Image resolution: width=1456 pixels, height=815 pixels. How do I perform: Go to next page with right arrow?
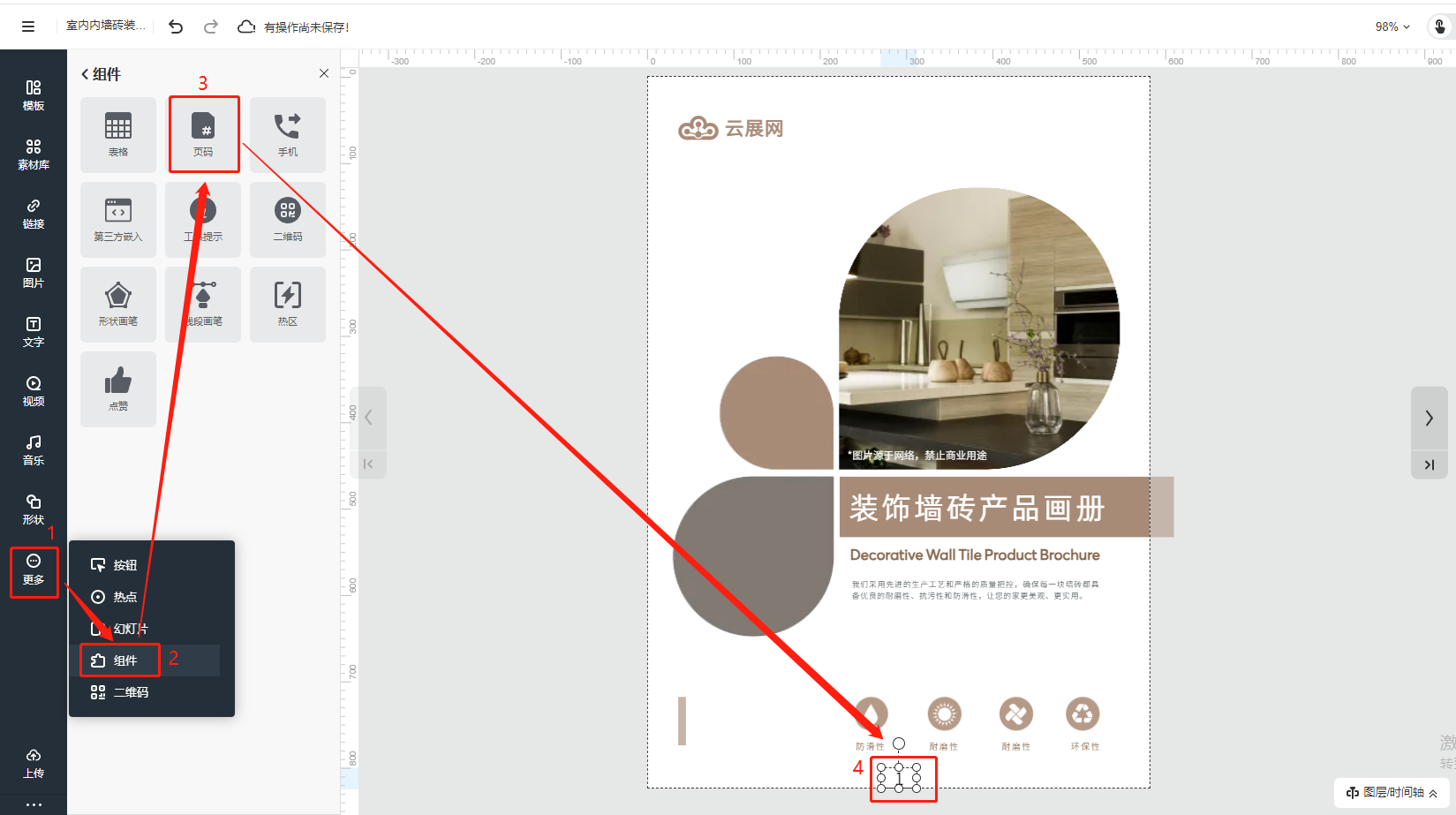tap(1429, 418)
